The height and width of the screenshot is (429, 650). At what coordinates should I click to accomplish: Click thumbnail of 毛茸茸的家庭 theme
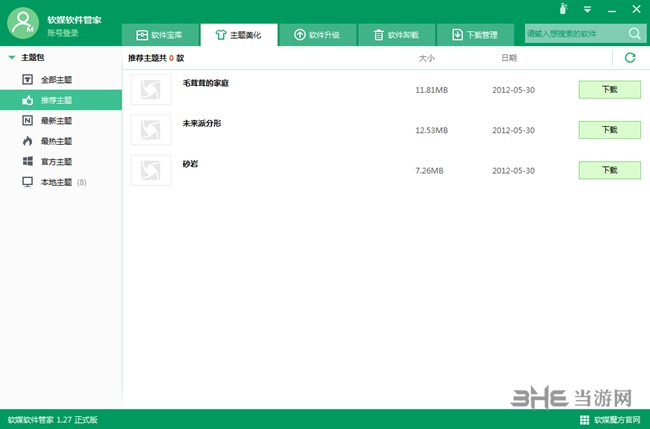pyautogui.click(x=151, y=90)
